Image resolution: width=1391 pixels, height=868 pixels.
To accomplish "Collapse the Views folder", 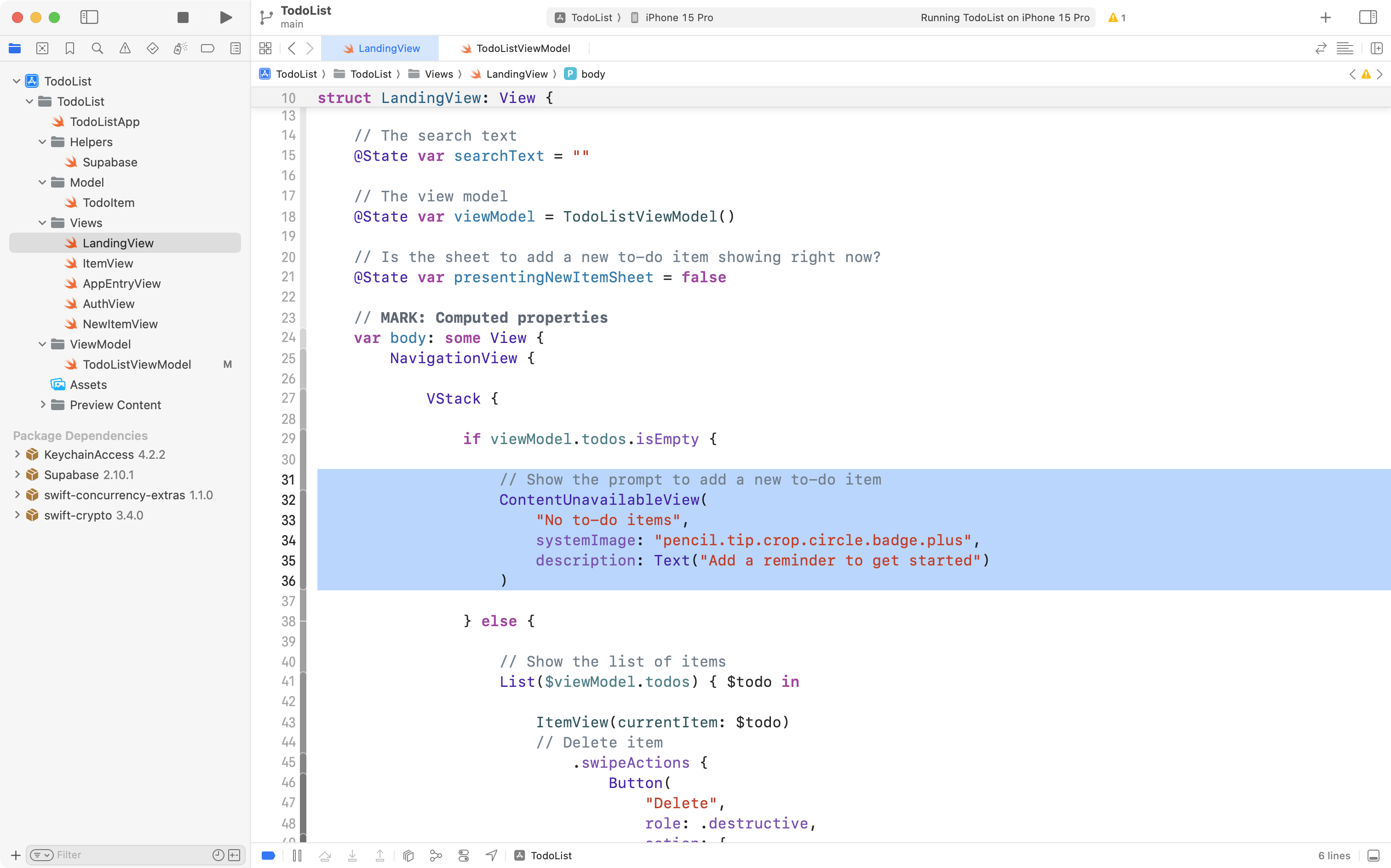I will [42, 223].
